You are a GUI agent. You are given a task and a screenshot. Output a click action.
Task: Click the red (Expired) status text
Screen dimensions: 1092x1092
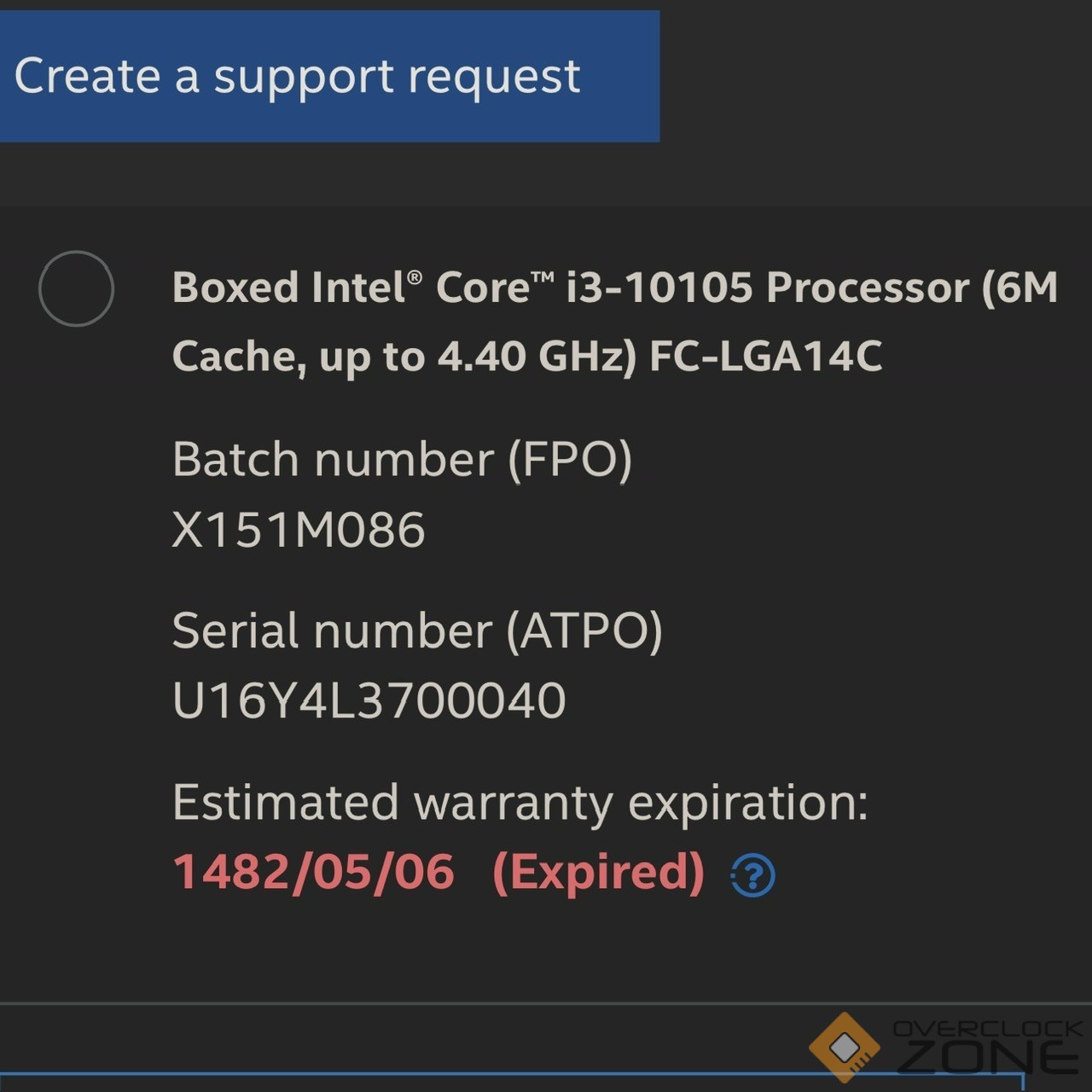pos(598,872)
